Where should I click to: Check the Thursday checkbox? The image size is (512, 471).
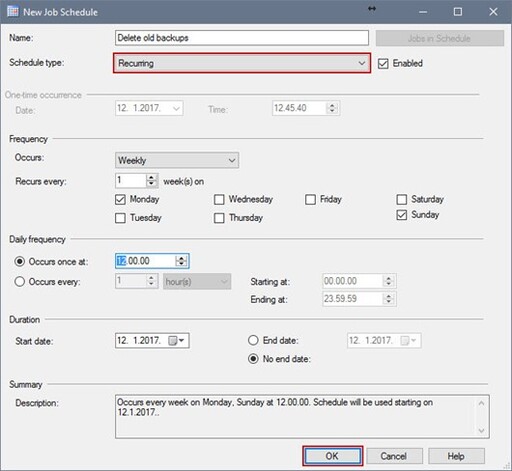(219, 218)
